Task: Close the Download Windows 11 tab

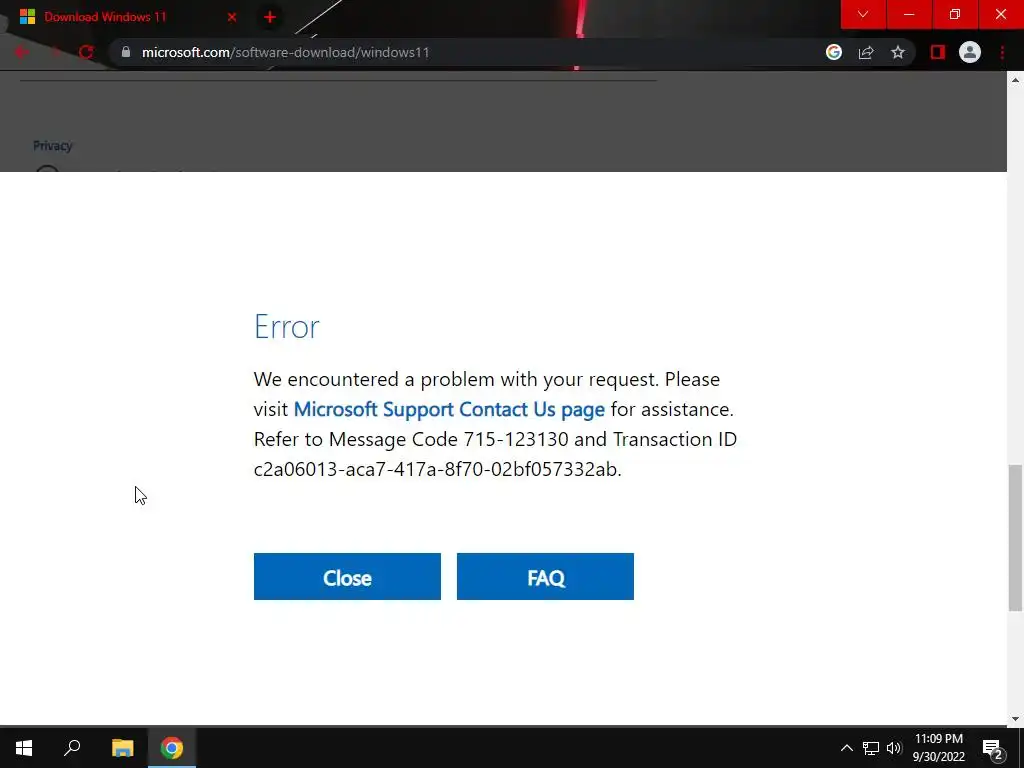Action: [232, 17]
